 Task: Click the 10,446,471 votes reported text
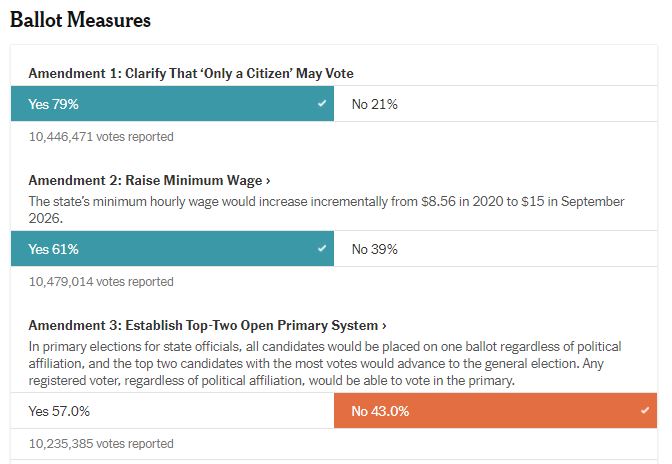coord(101,136)
